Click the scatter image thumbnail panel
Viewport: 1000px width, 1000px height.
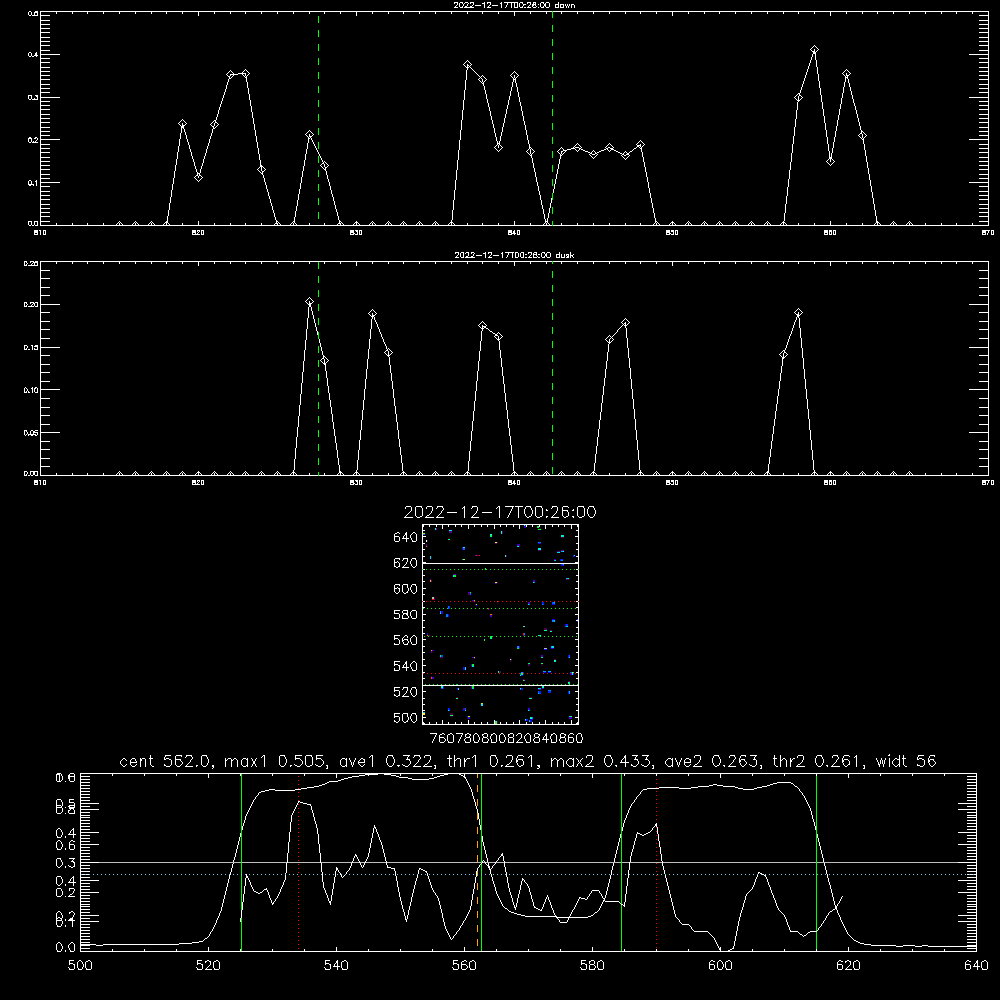[x=501, y=624]
